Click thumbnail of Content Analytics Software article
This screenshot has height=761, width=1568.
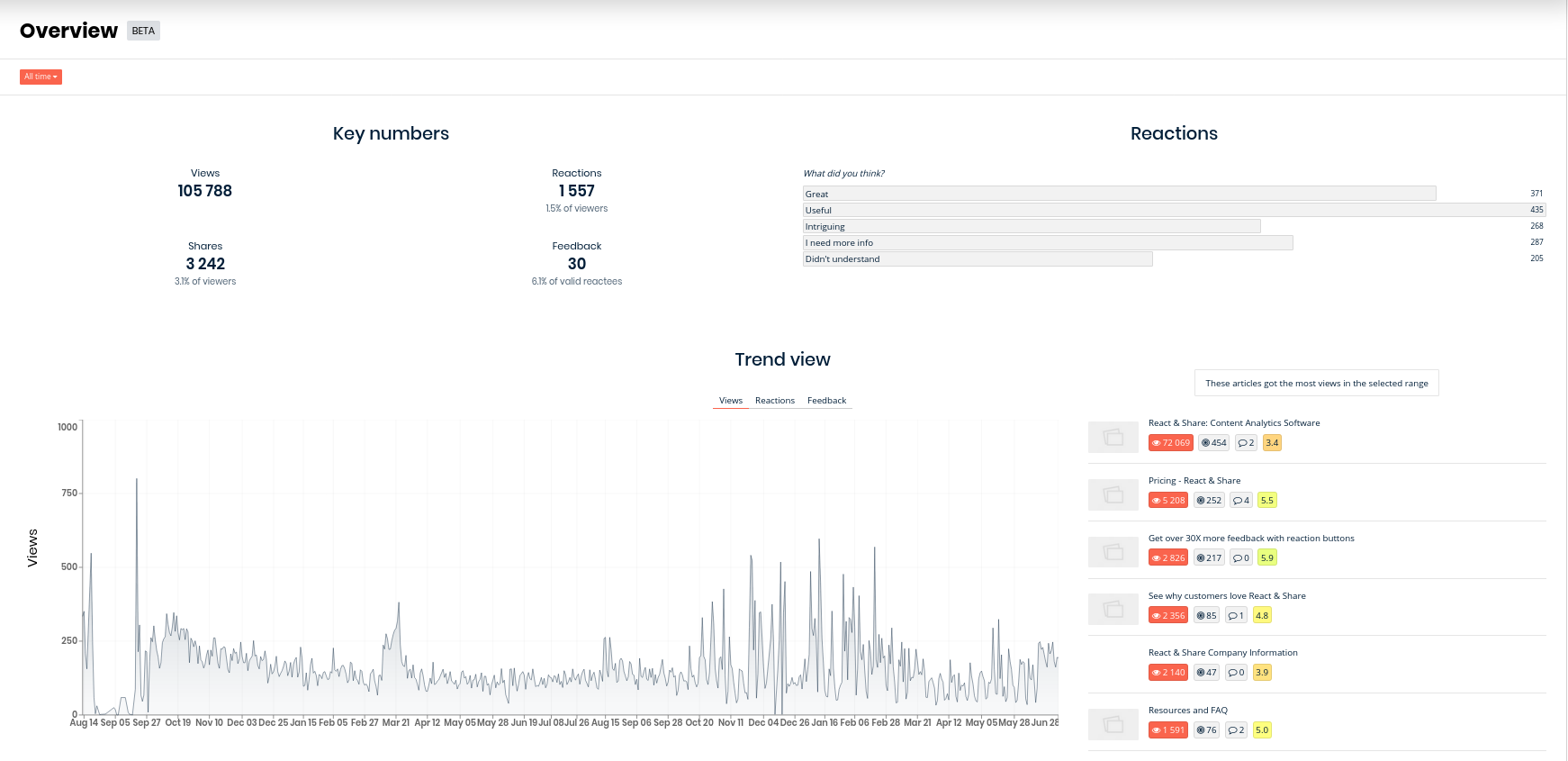1113,437
